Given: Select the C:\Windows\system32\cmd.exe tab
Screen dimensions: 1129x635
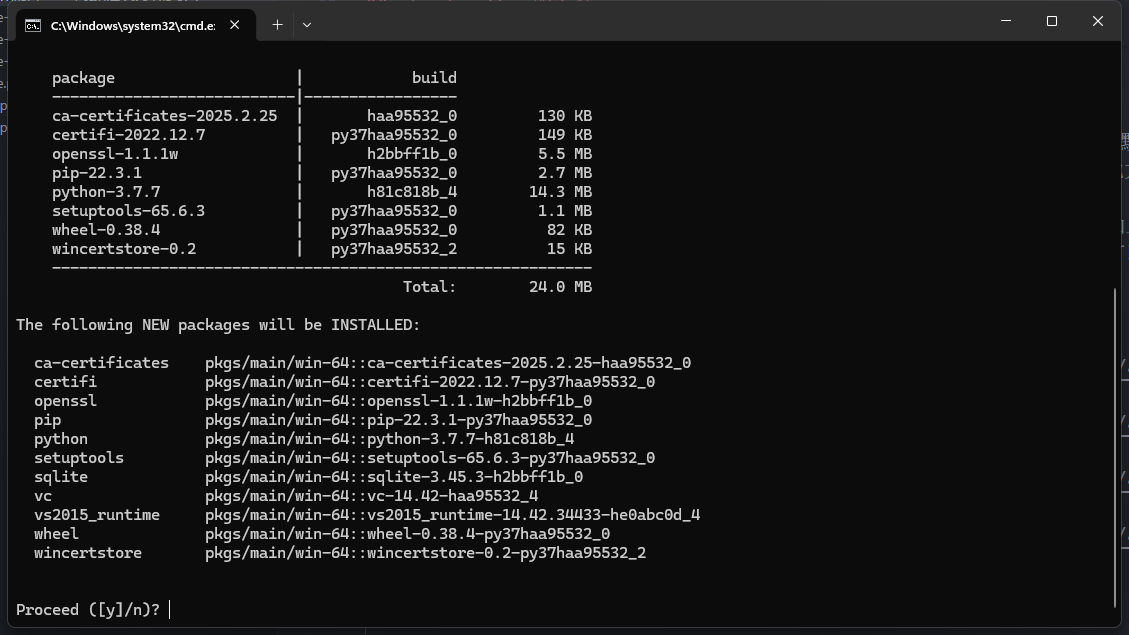Looking at the screenshot, I should [x=132, y=25].
